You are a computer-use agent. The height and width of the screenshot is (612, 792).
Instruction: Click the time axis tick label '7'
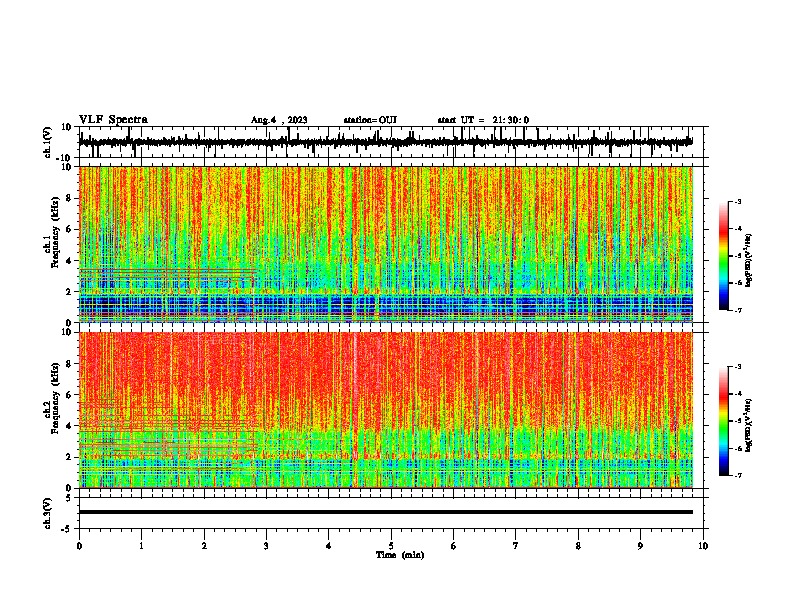516,546
